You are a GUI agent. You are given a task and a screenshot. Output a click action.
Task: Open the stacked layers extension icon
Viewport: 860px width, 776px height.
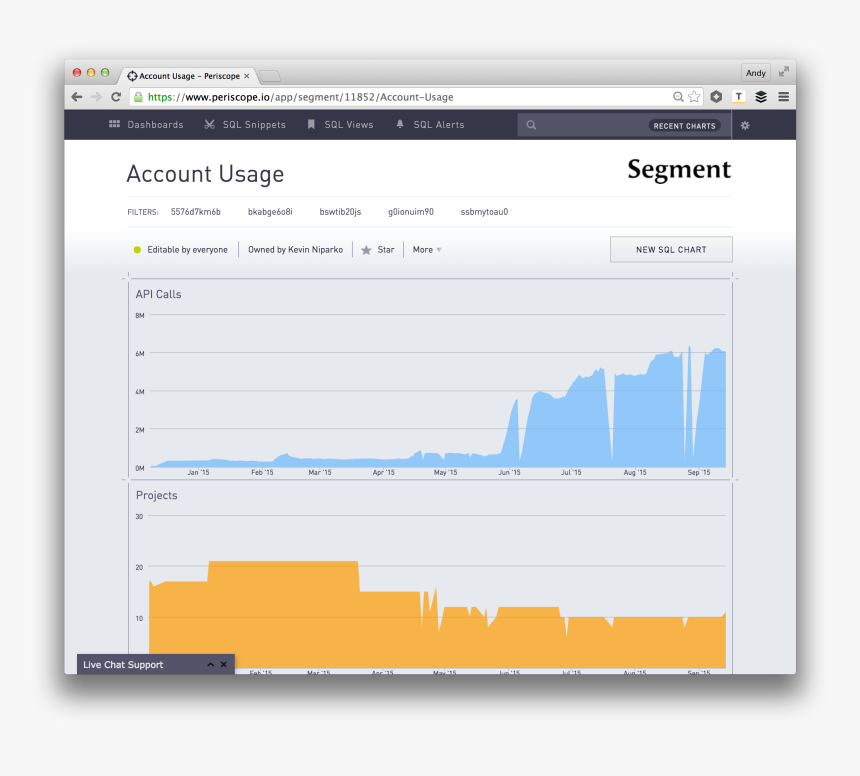(761, 97)
